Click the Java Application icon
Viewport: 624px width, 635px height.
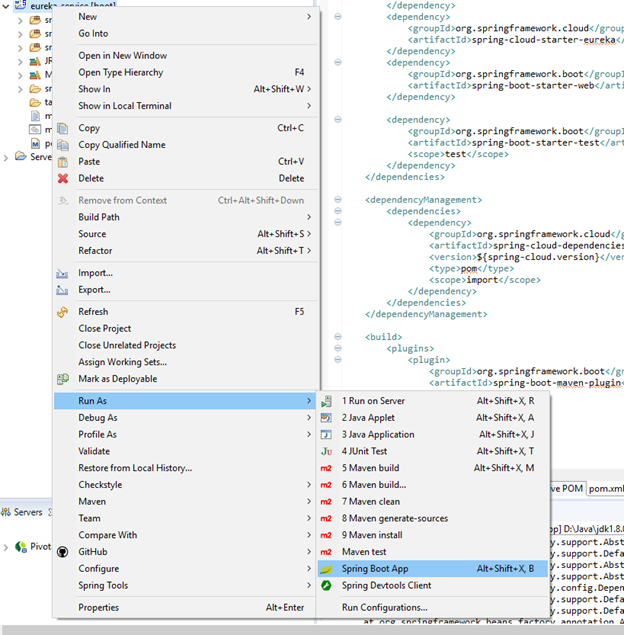click(326, 435)
